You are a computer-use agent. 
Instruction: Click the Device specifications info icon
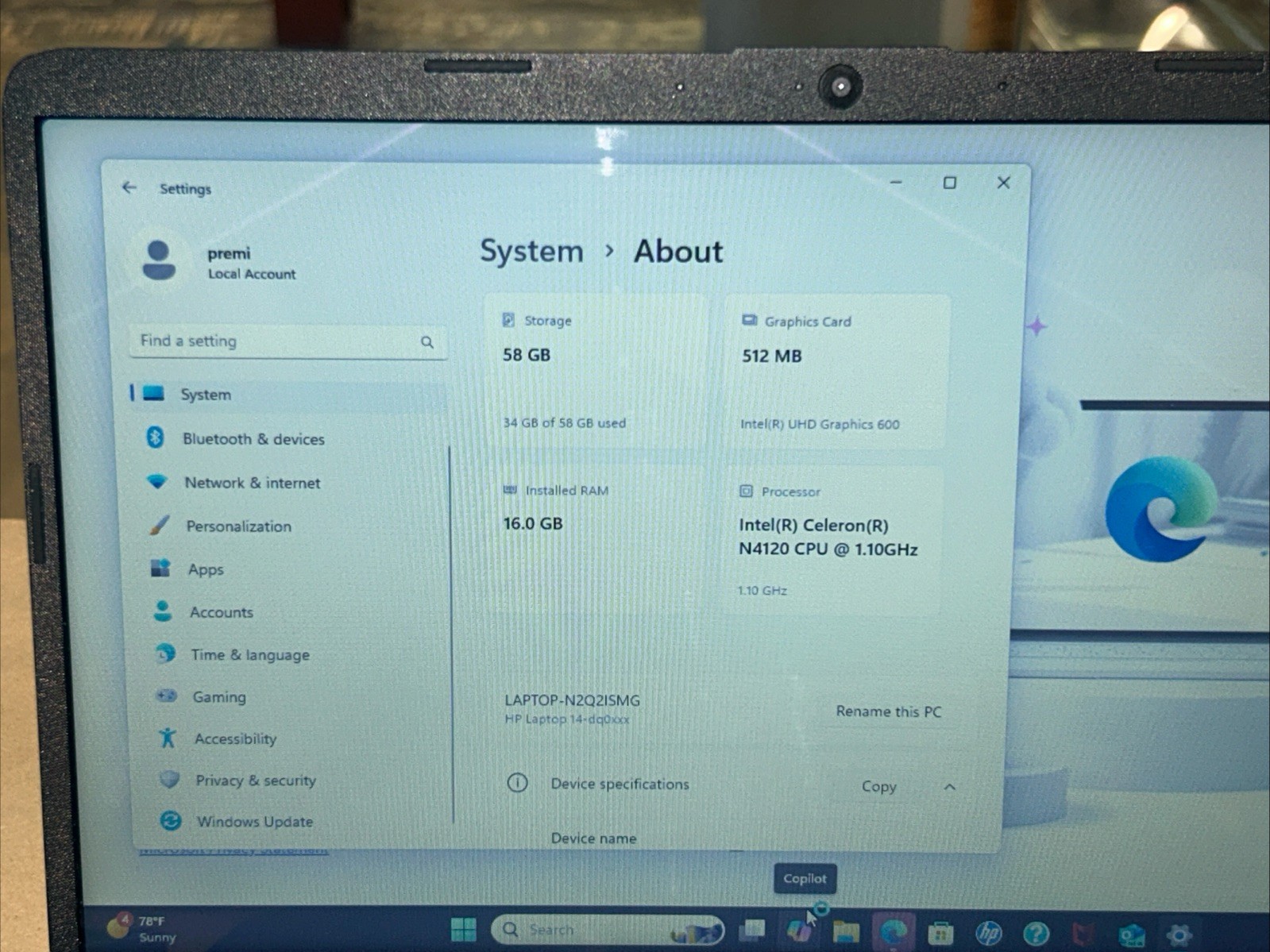pyautogui.click(x=517, y=783)
